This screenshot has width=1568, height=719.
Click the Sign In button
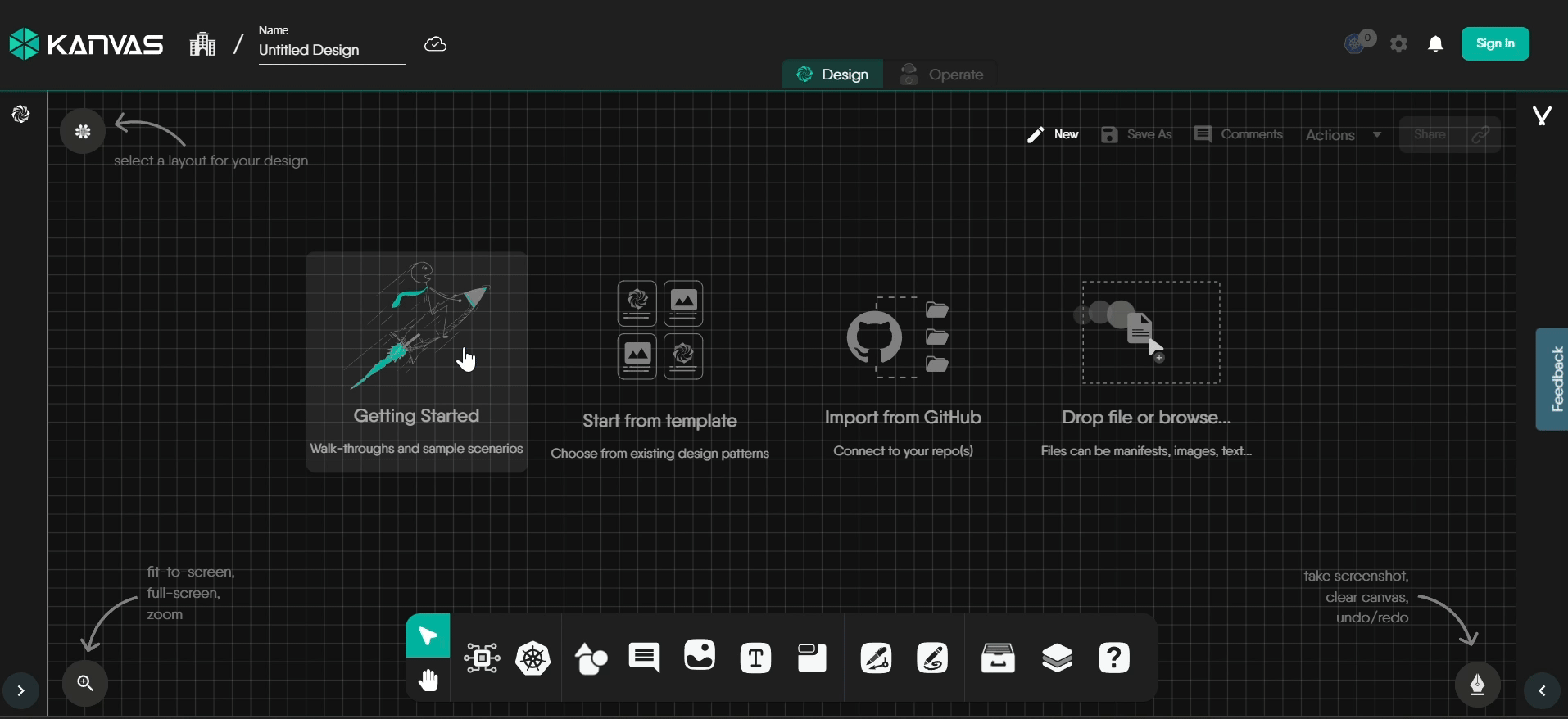click(1495, 44)
